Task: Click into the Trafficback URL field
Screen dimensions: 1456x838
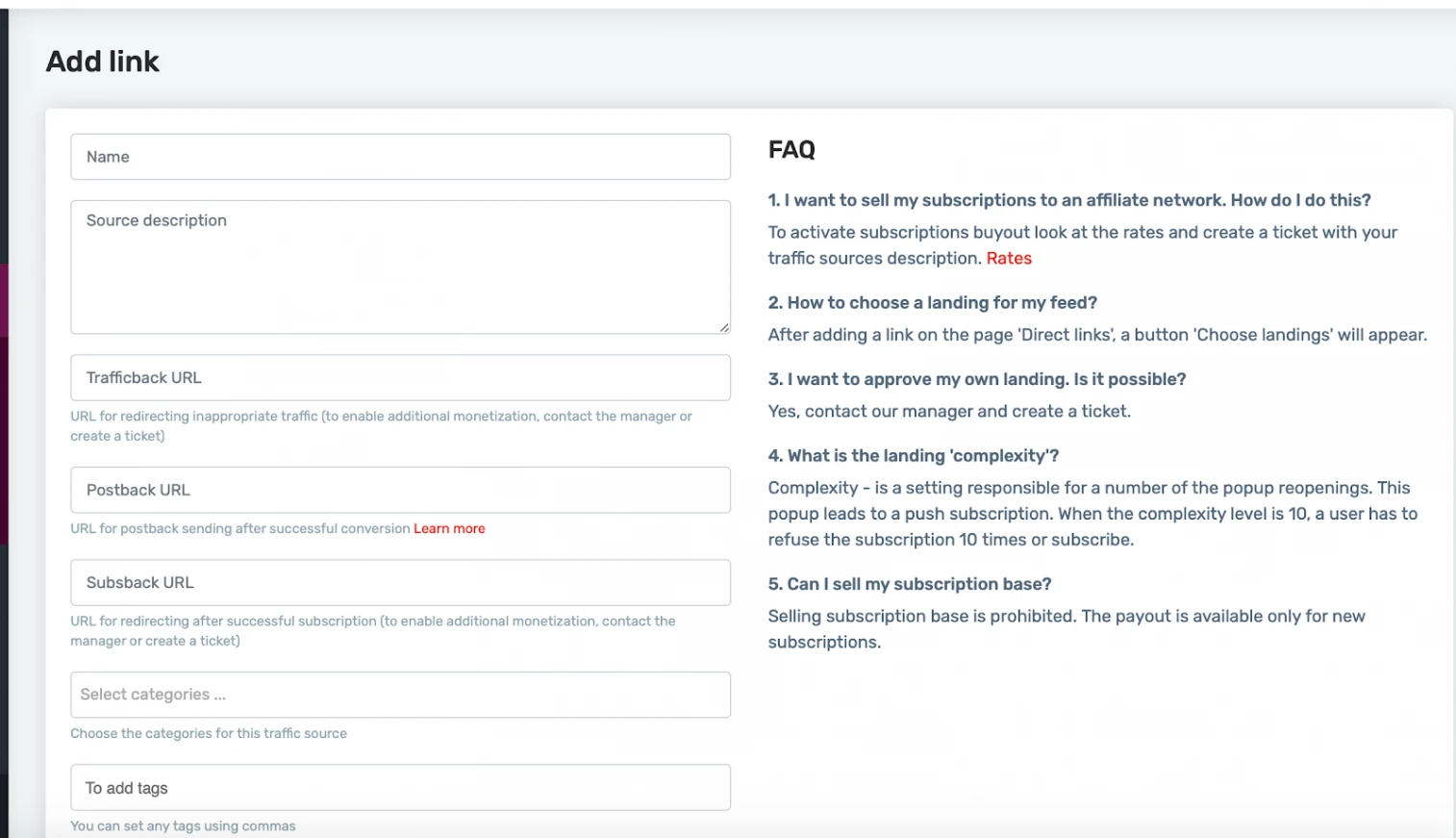Action: coord(400,378)
